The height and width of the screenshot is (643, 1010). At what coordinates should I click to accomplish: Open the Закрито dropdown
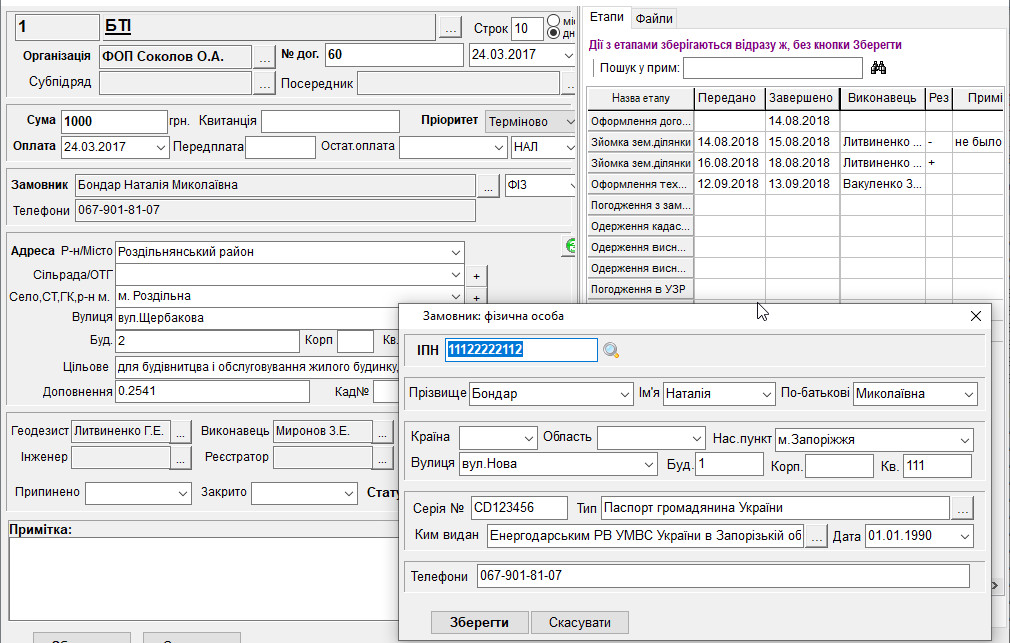[348, 494]
